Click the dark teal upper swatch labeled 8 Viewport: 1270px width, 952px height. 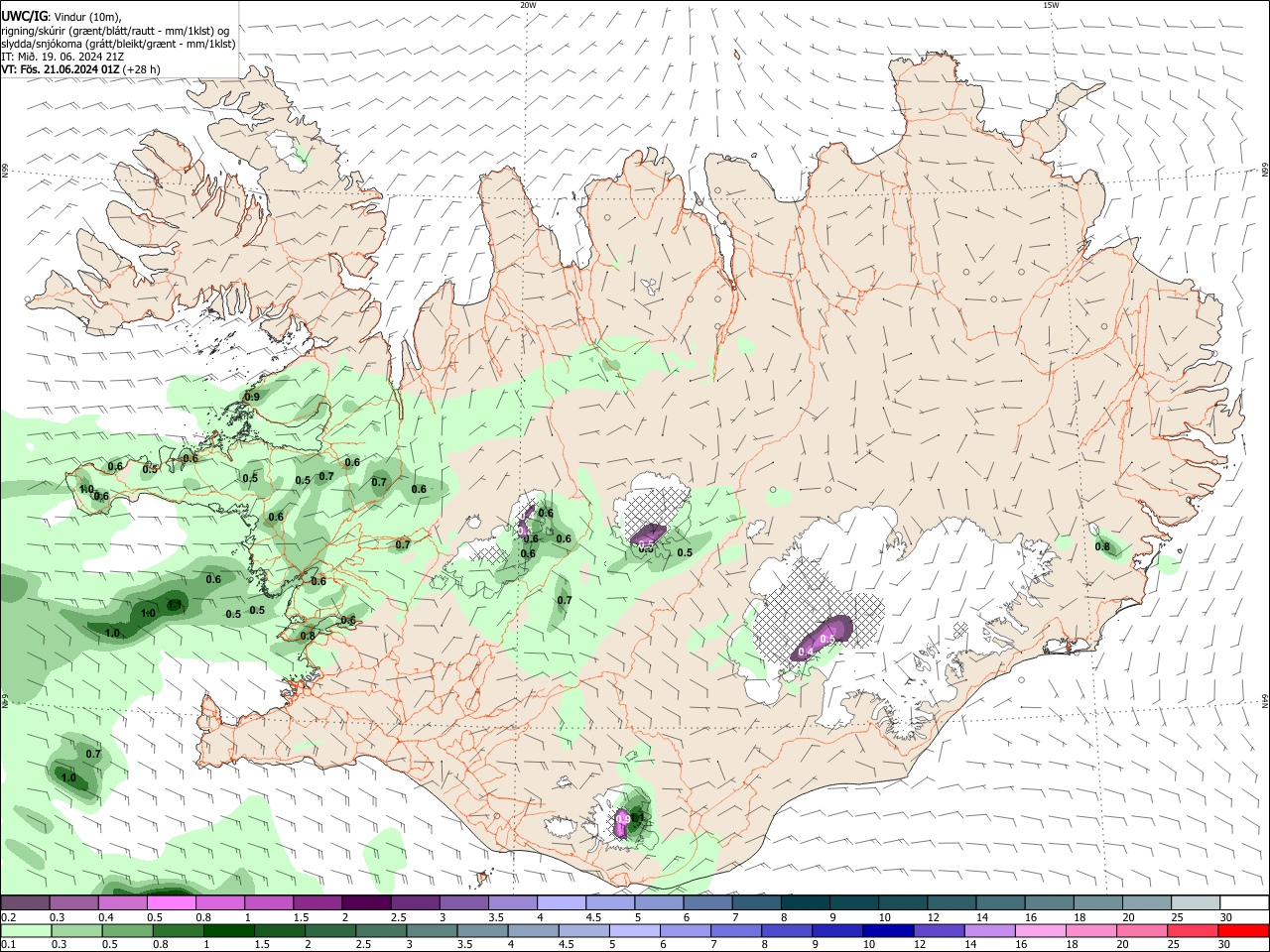pos(805,903)
